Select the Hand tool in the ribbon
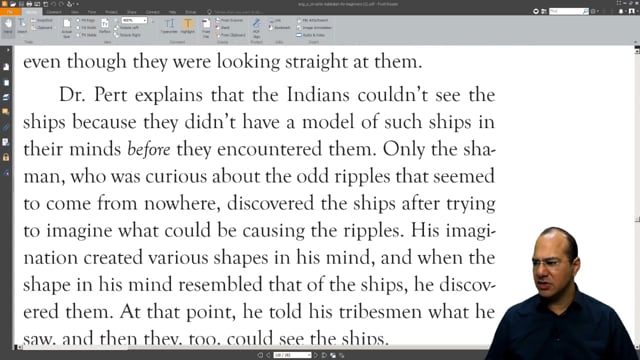Viewport: 640px width, 360px height. coord(8,26)
